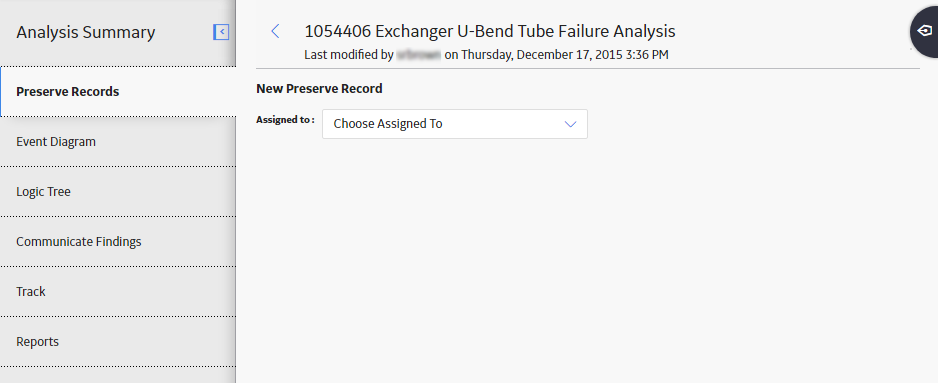Click the Last modified by text
The image size is (938, 383).
[x=349, y=55]
